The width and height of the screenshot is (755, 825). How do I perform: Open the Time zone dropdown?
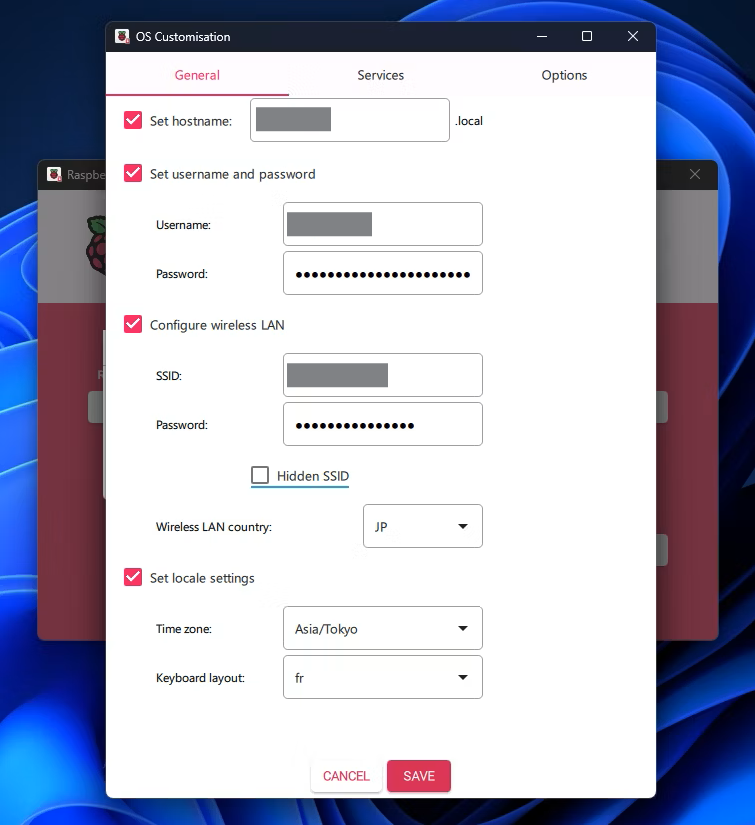point(382,628)
